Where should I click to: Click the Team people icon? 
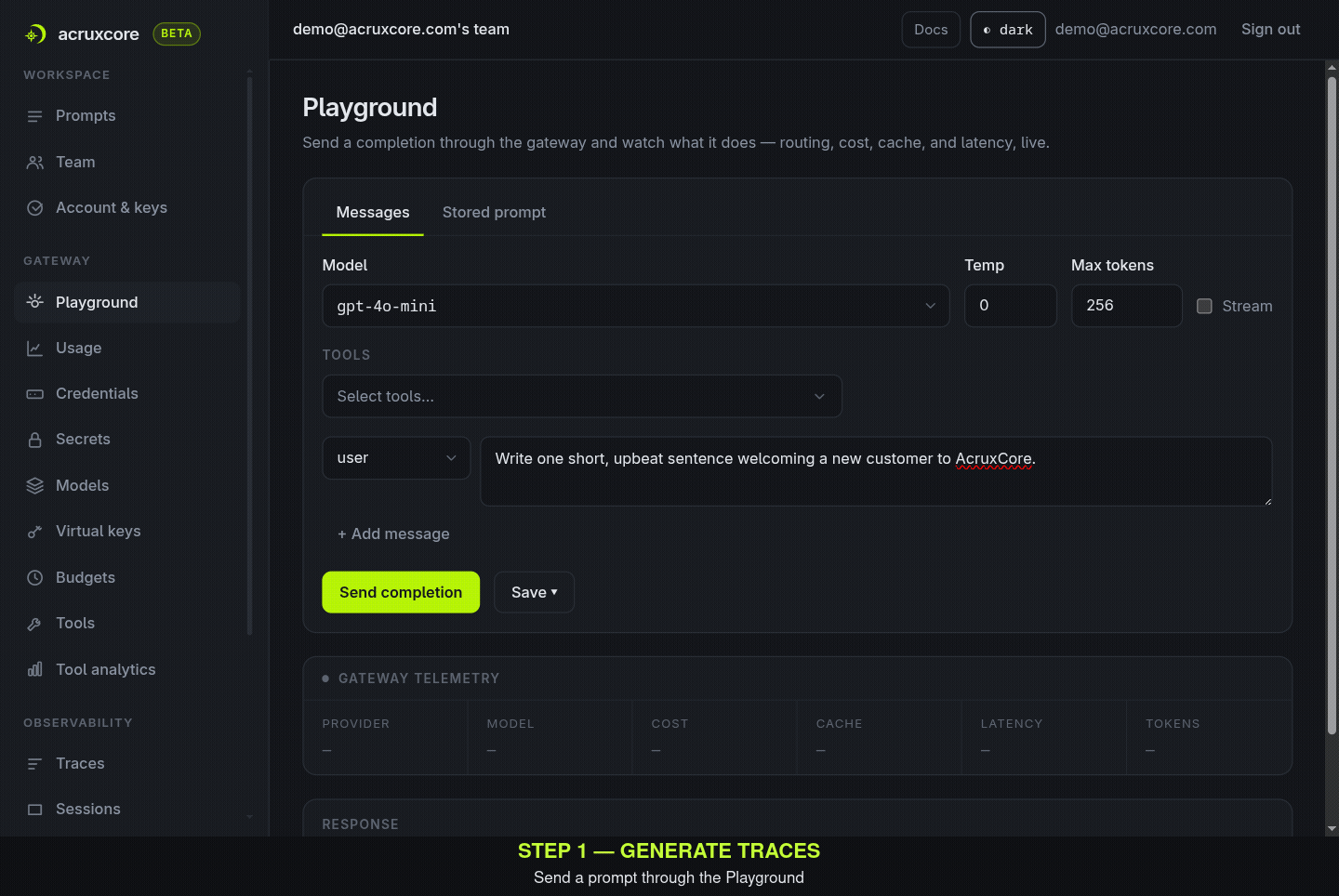pos(35,163)
